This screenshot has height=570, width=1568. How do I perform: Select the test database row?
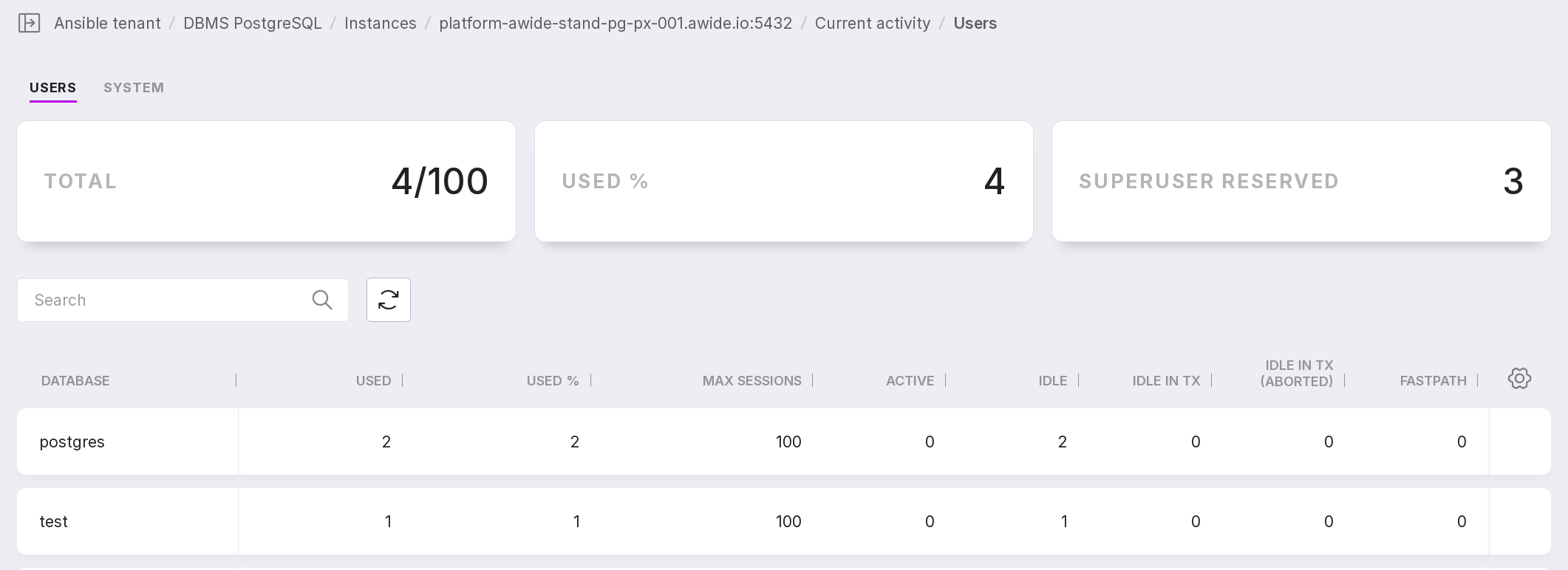[x=53, y=521]
